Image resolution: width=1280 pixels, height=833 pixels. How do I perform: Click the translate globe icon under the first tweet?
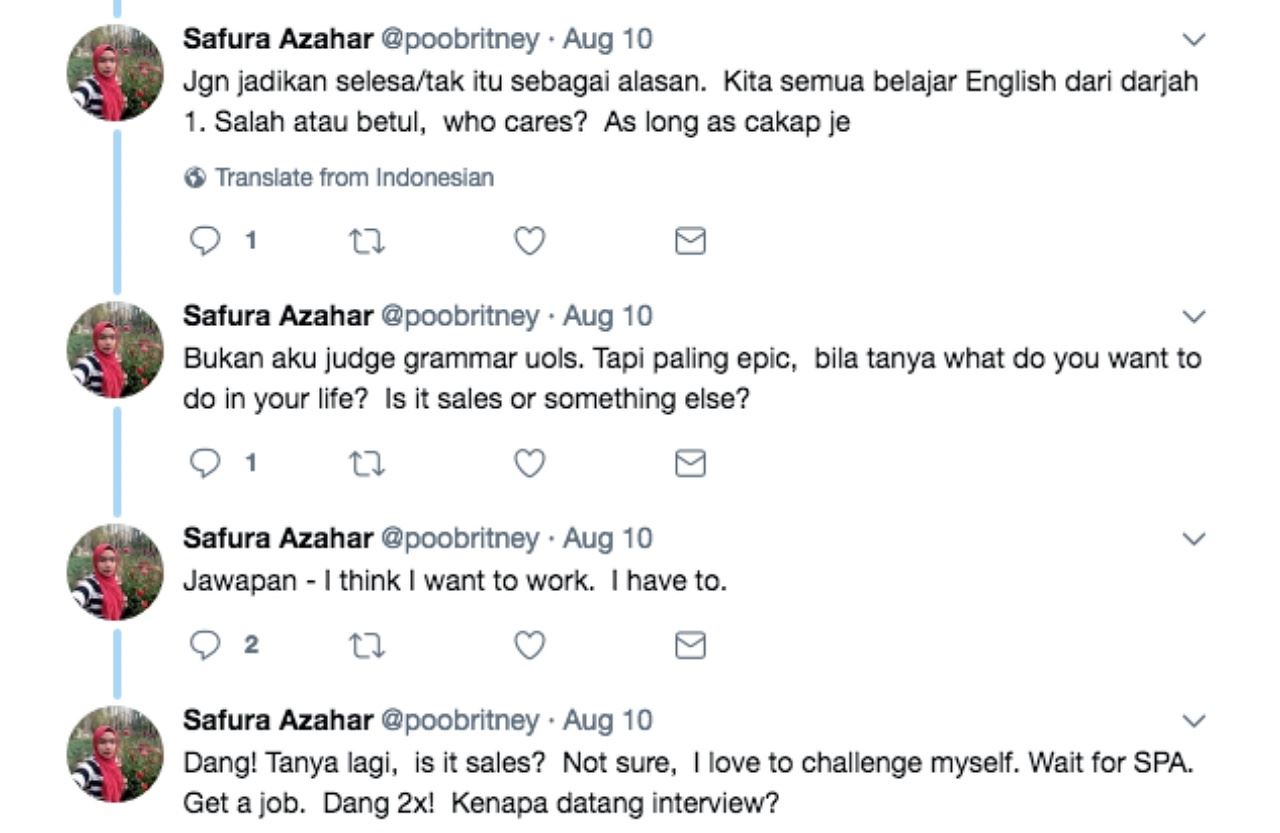tap(194, 177)
